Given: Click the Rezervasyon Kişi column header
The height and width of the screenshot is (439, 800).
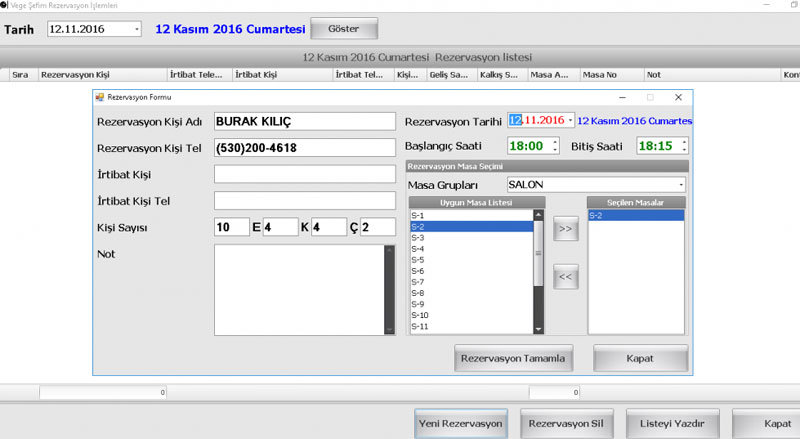Looking at the screenshot, I should tap(103, 75).
